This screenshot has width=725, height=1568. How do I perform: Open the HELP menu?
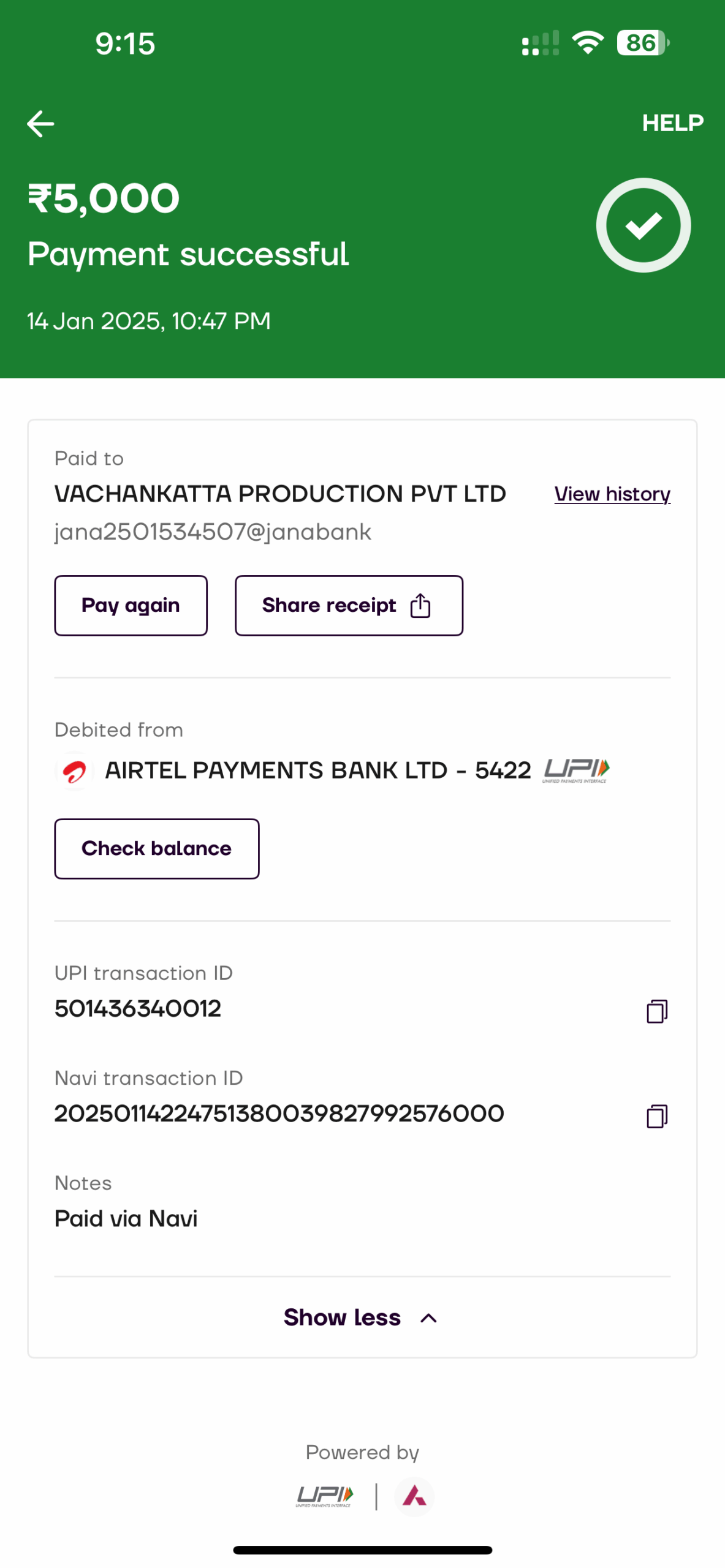pyautogui.click(x=672, y=123)
